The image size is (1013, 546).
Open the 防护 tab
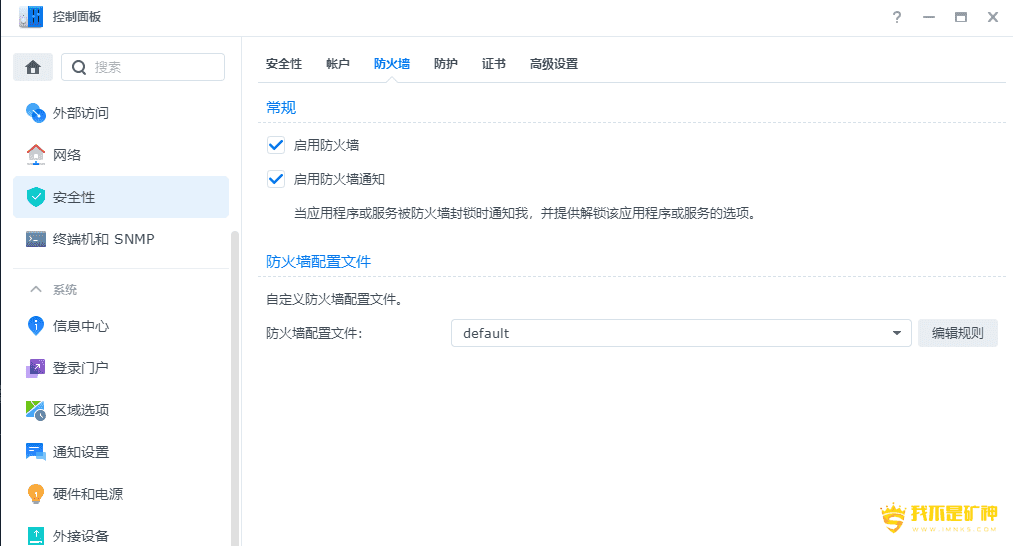coord(446,64)
